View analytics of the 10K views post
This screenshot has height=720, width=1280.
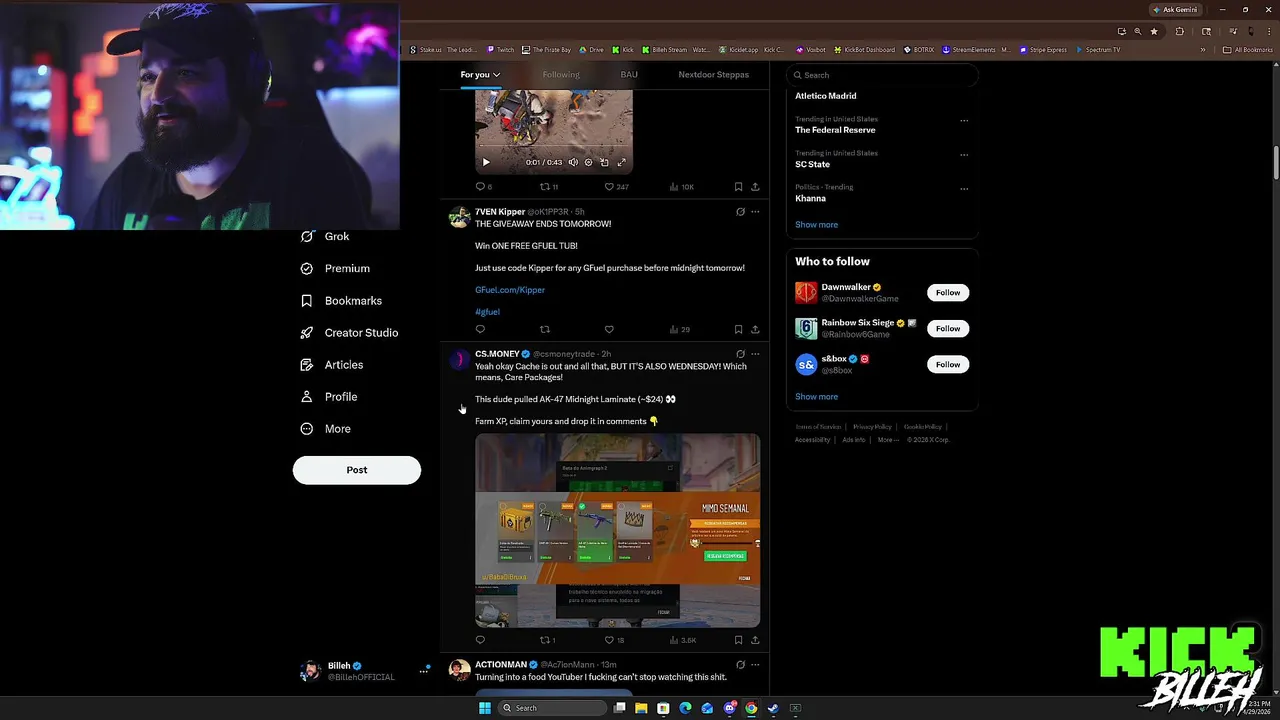click(x=682, y=187)
